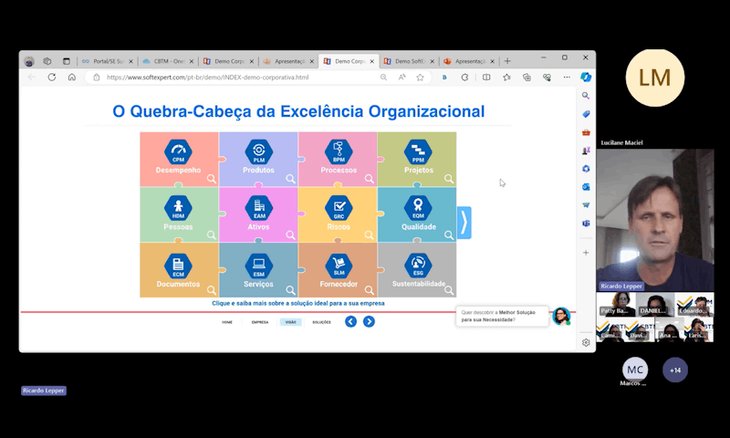The image size is (730, 438).
Task: Click magnifier on the Processos tile
Action: click(369, 179)
